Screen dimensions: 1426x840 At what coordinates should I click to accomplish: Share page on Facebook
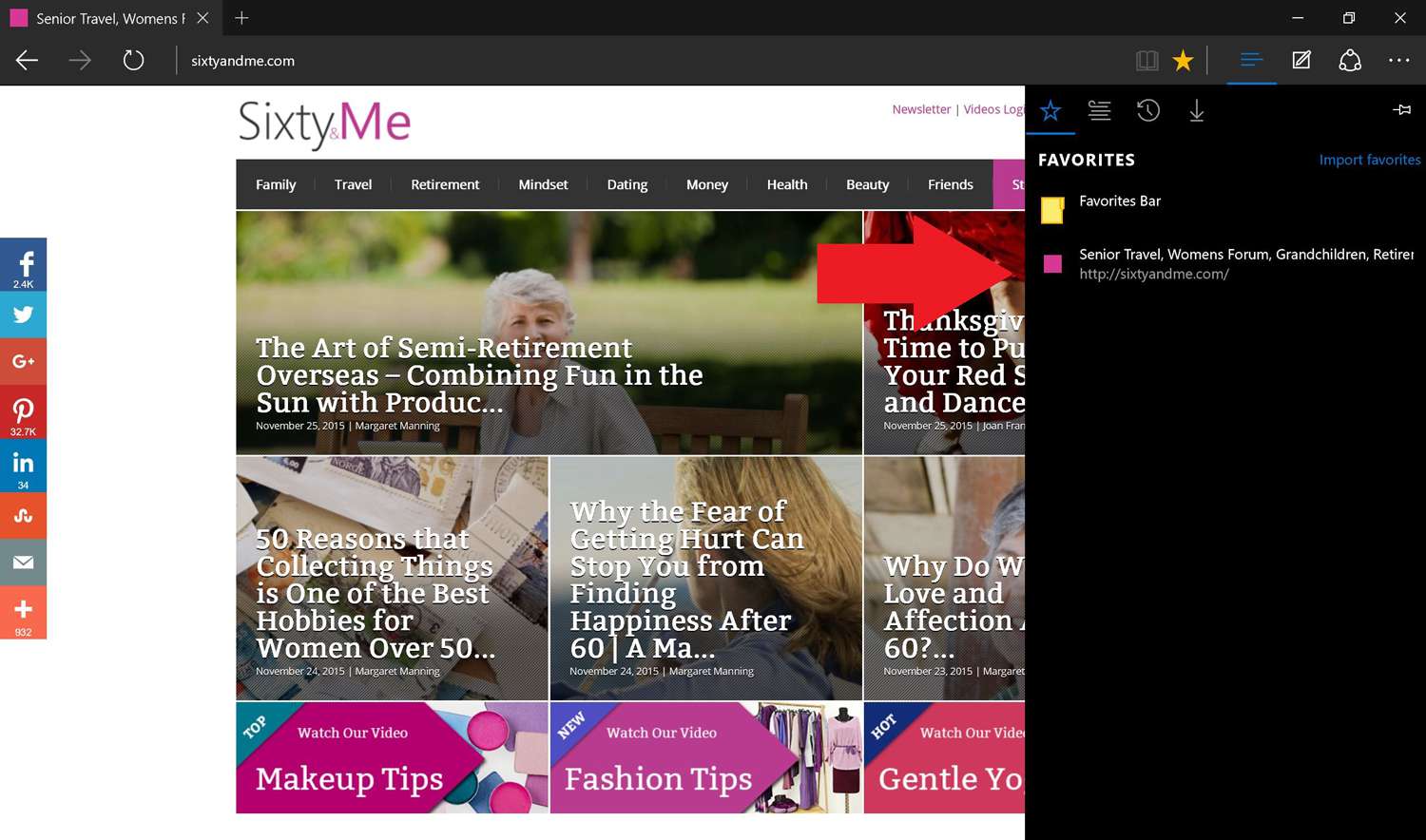point(23,264)
